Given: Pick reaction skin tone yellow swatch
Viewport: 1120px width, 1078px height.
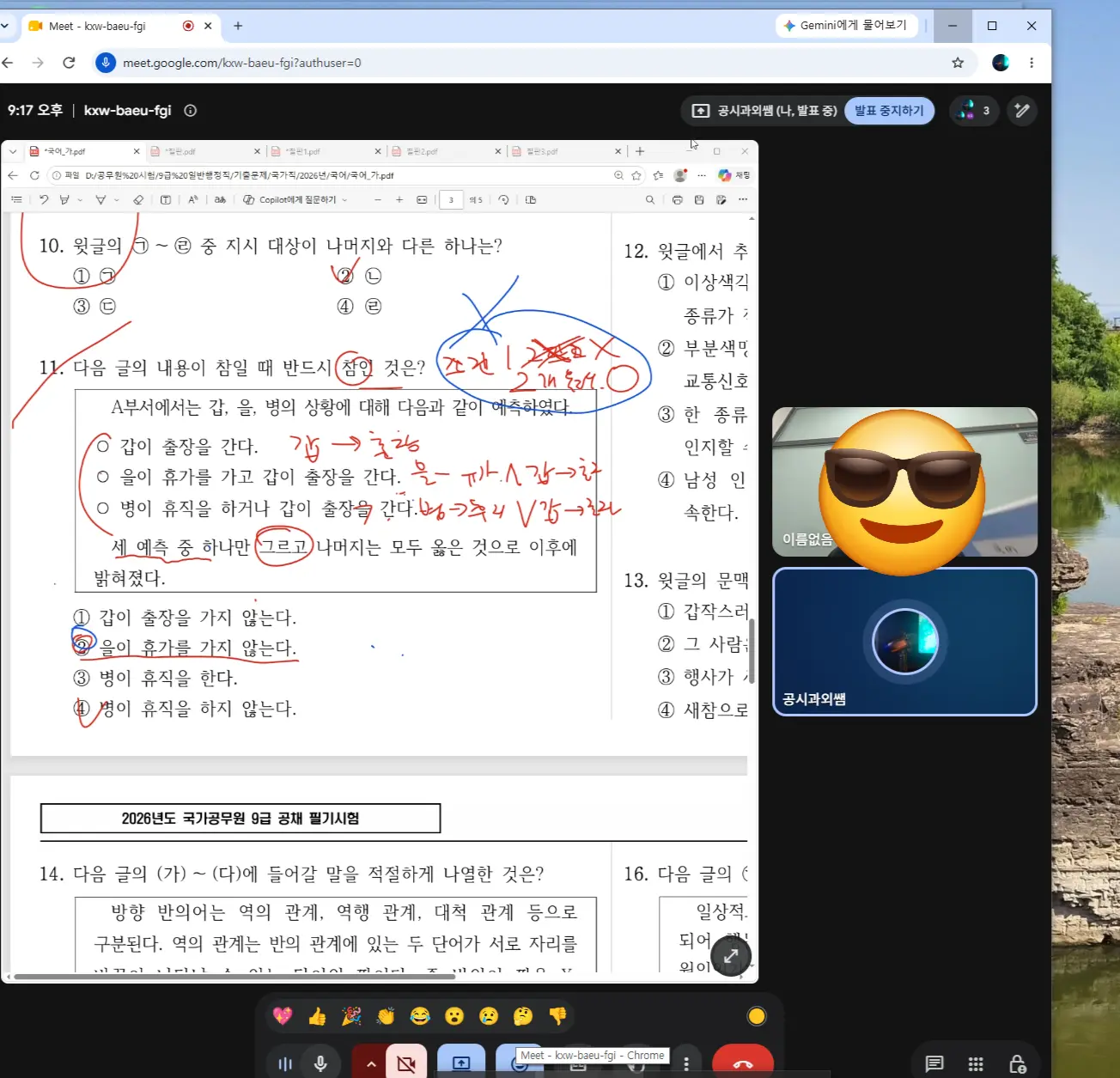Looking at the screenshot, I should pyautogui.click(x=757, y=1016).
